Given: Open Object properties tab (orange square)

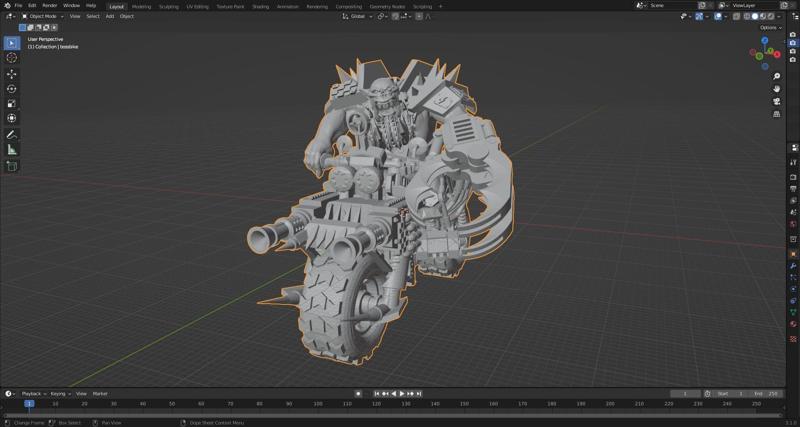Looking at the screenshot, I should 793,253.
